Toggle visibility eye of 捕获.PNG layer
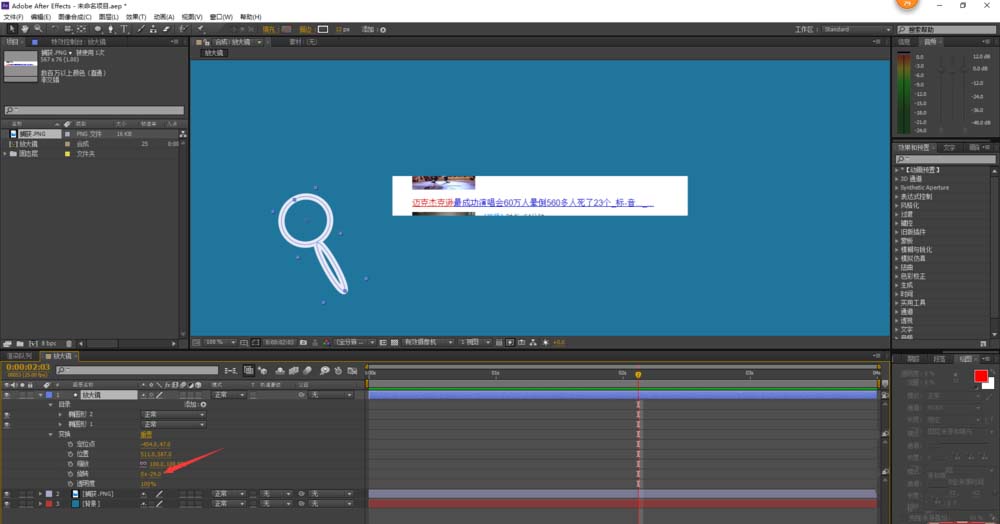Viewport: 1000px width, 524px height. [7, 493]
